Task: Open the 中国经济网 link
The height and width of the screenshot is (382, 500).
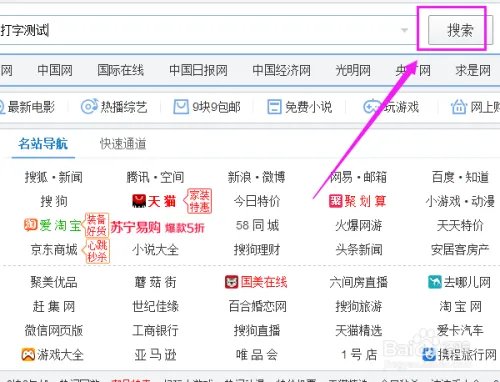Action: coord(281,70)
